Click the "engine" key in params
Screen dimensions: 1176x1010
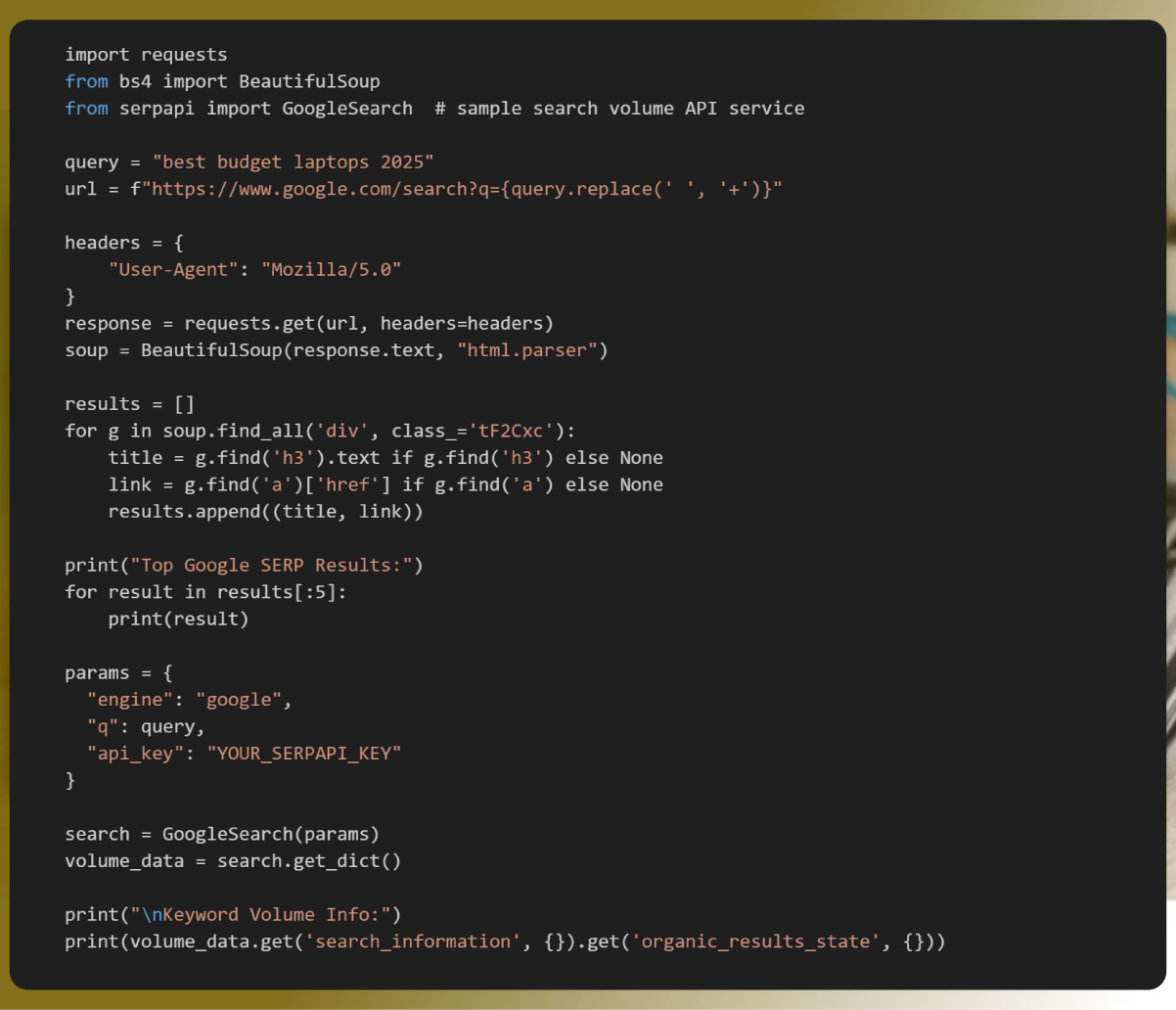pos(130,700)
